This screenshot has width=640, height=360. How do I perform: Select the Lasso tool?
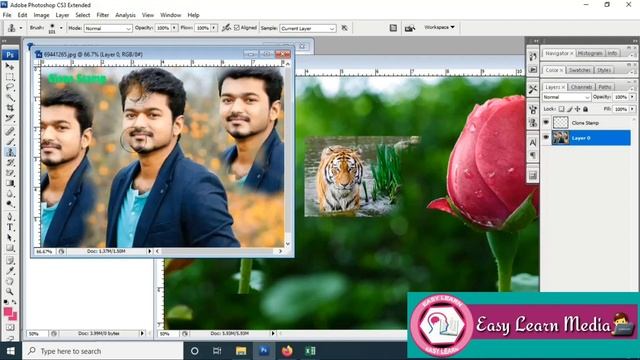(10, 87)
